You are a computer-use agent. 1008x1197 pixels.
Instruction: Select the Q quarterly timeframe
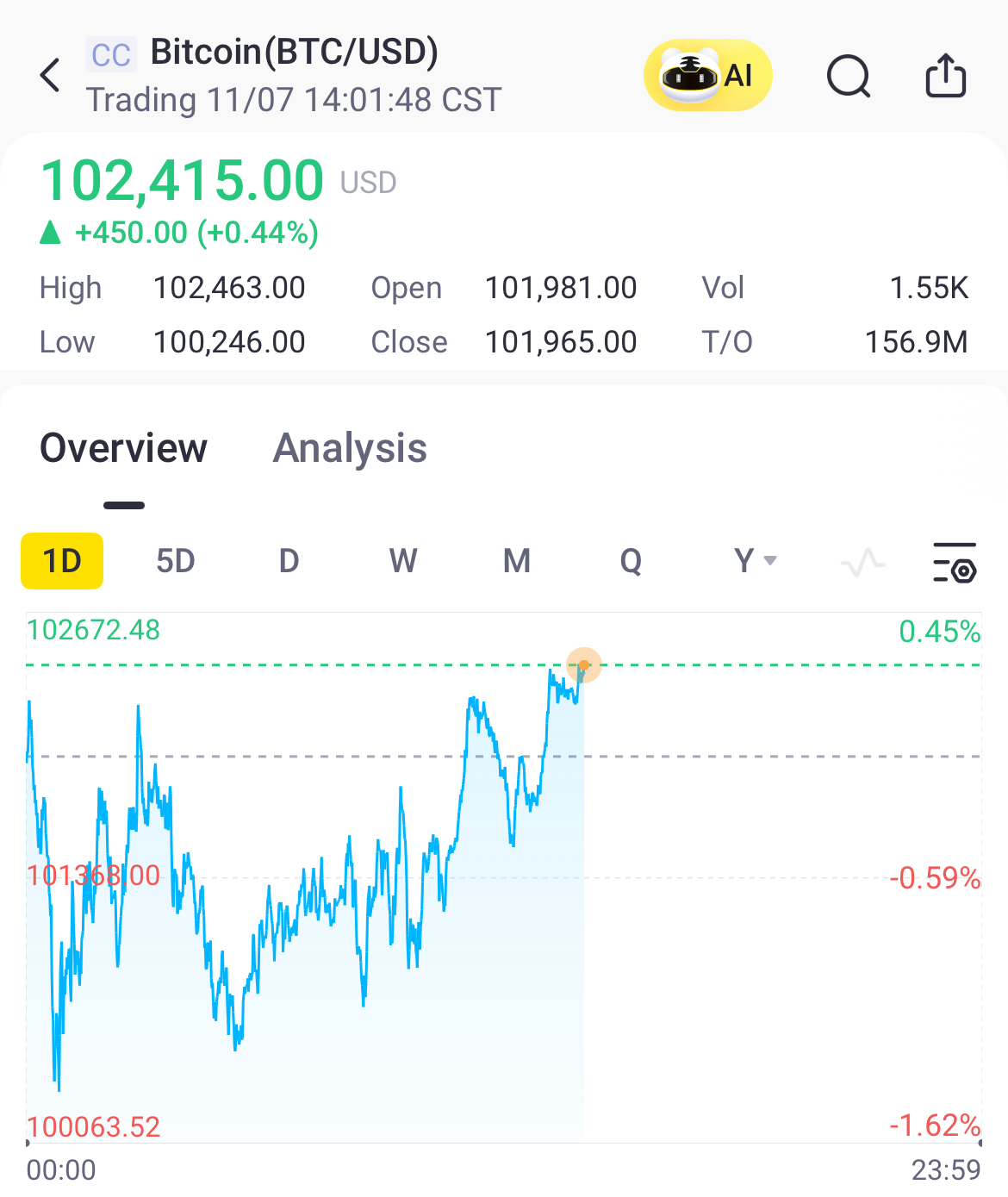point(631,561)
